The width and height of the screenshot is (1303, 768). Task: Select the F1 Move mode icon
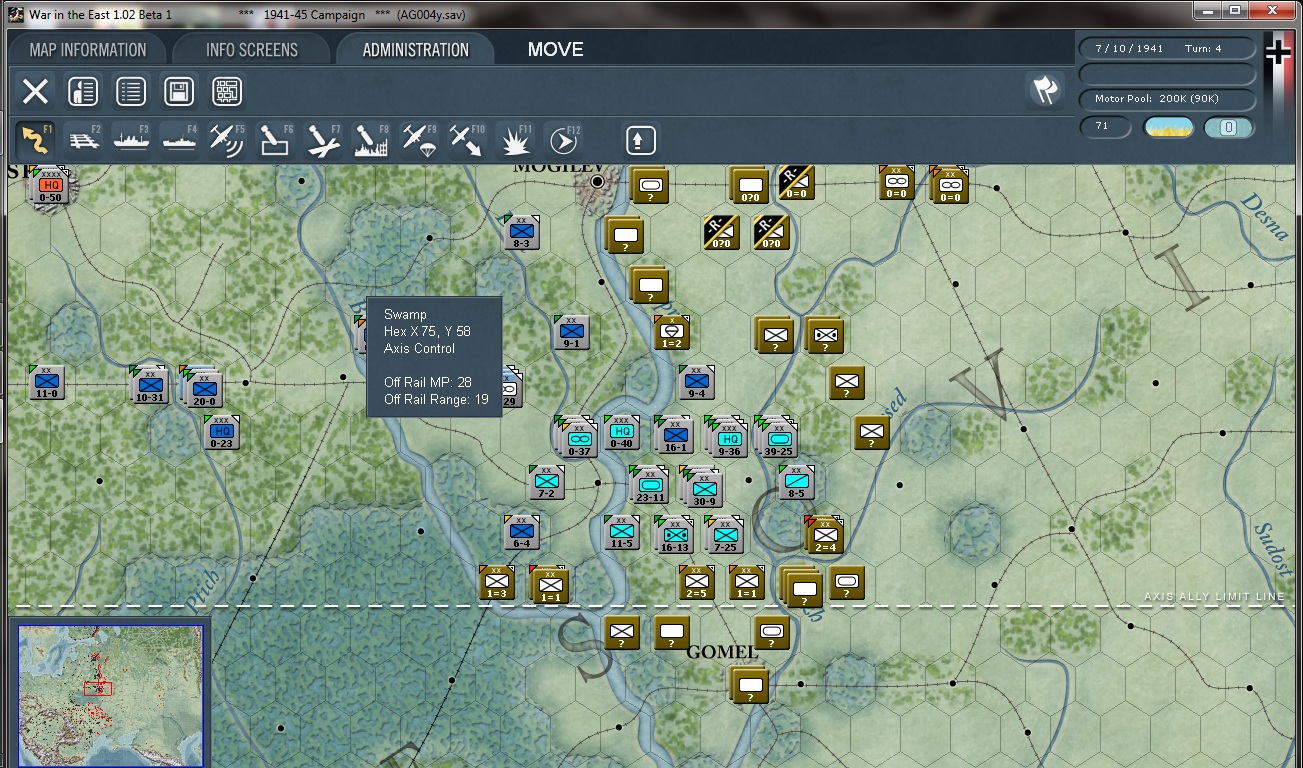(36, 140)
